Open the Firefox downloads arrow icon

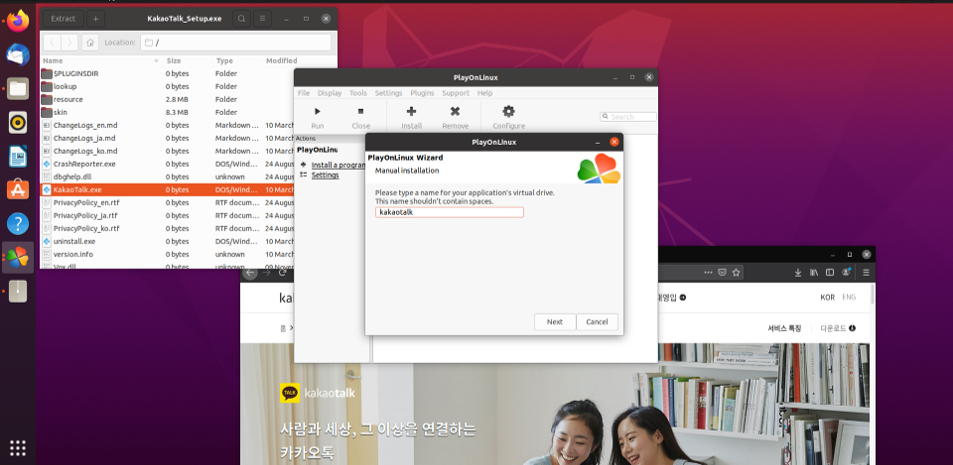click(x=798, y=272)
